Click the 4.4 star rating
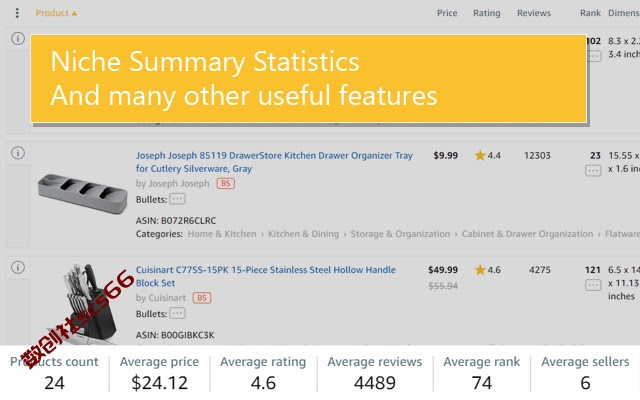Screen dimensions: 640x400 click(x=487, y=156)
